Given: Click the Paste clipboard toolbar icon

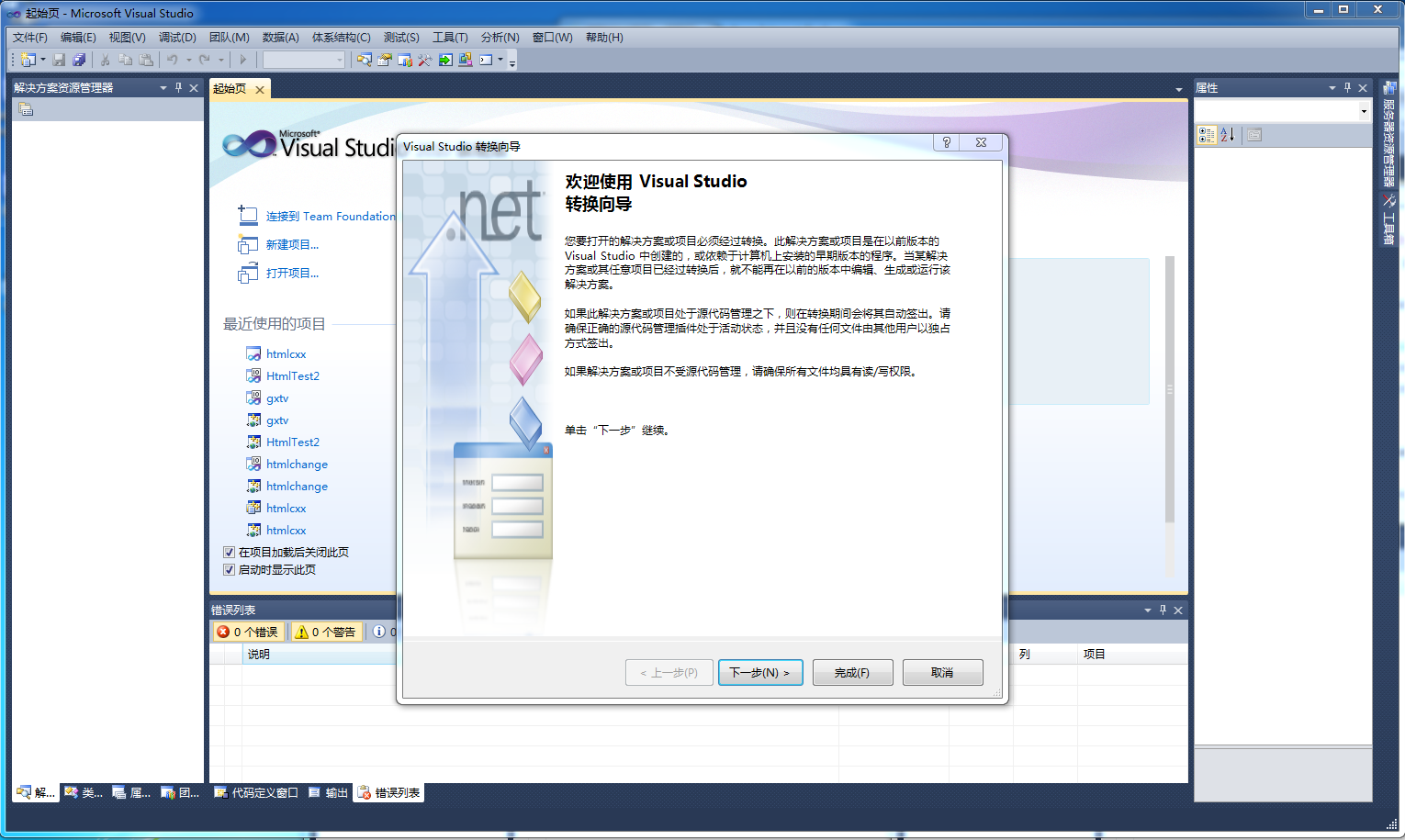Looking at the screenshot, I should coord(146,60).
